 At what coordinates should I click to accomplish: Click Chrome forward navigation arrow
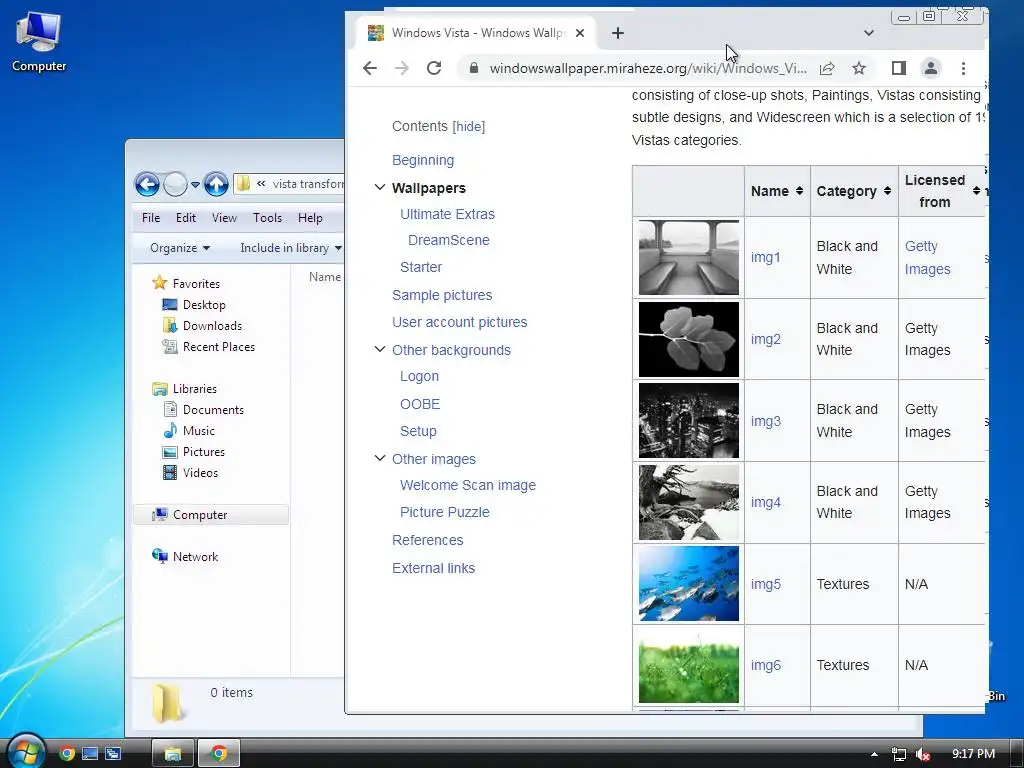tap(402, 68)
